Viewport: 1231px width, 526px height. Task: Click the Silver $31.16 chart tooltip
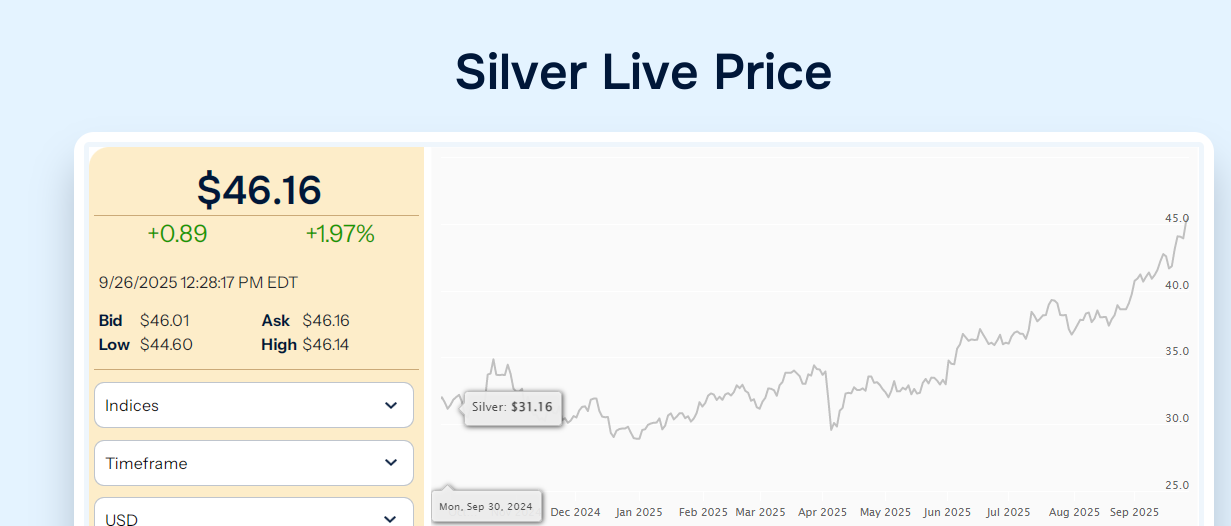(512, 407)
